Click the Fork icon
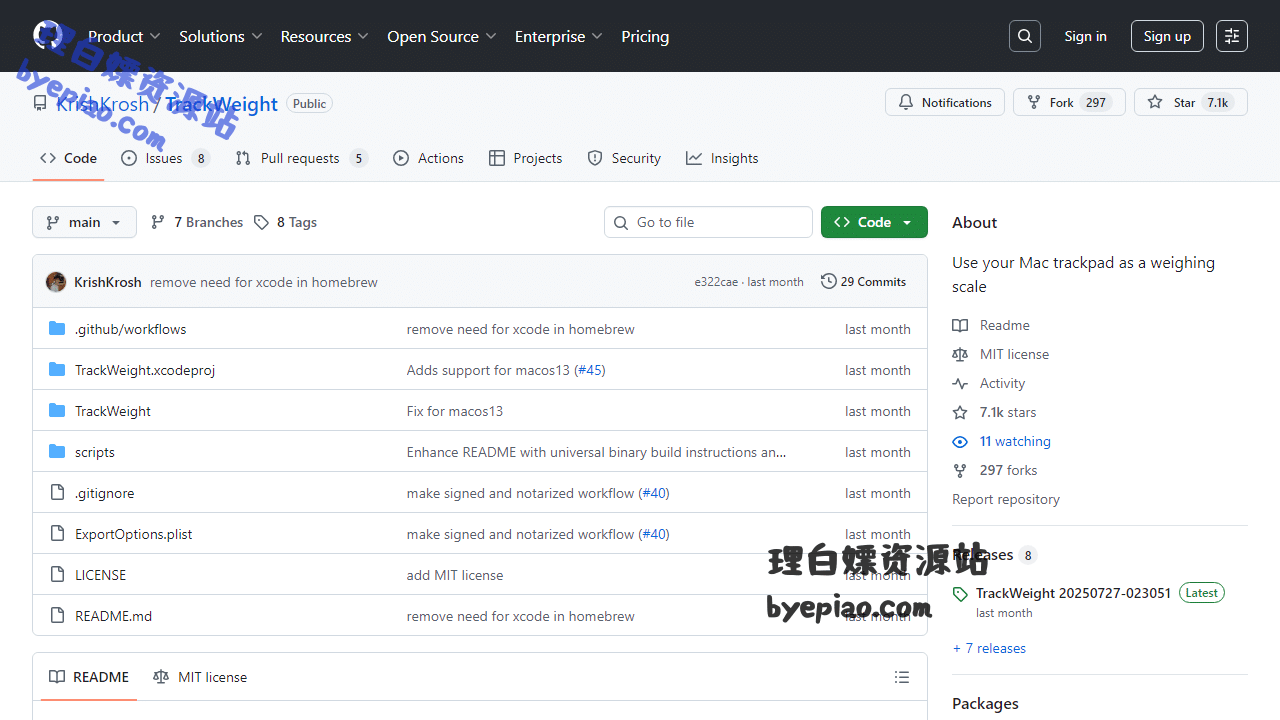This screenshot has width=1280, height=720. point(1034,102)
